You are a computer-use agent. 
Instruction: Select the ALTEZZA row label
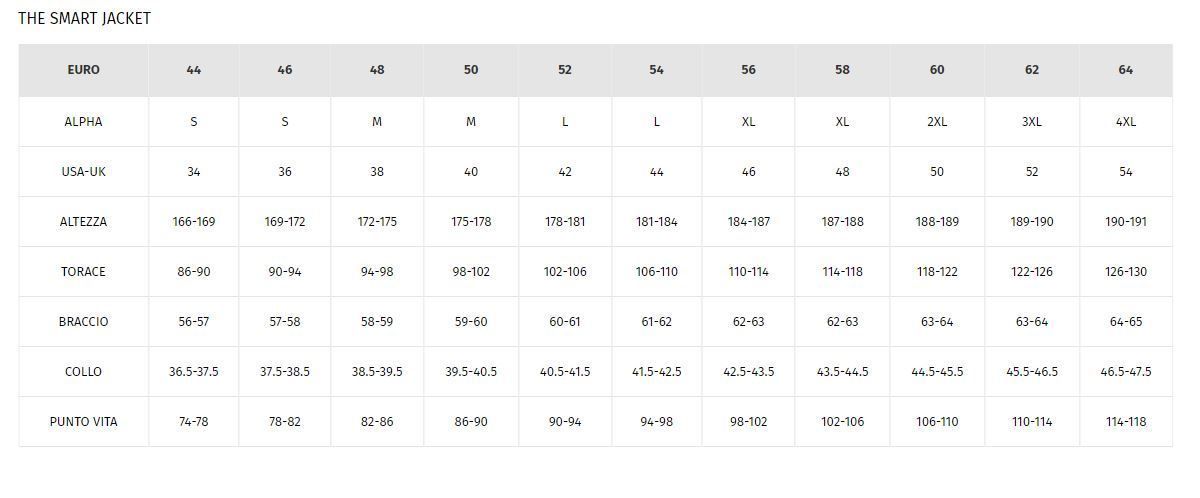83,222
